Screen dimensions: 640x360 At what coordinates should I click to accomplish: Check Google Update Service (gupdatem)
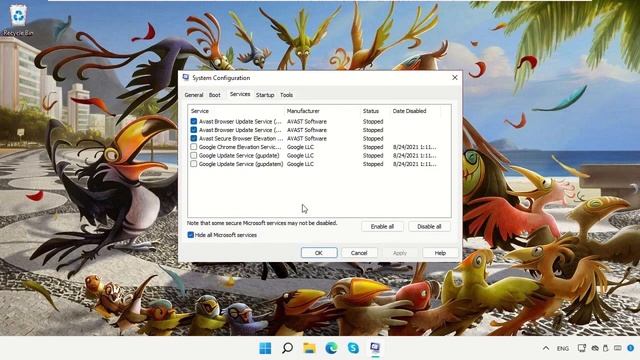[193, 164]
